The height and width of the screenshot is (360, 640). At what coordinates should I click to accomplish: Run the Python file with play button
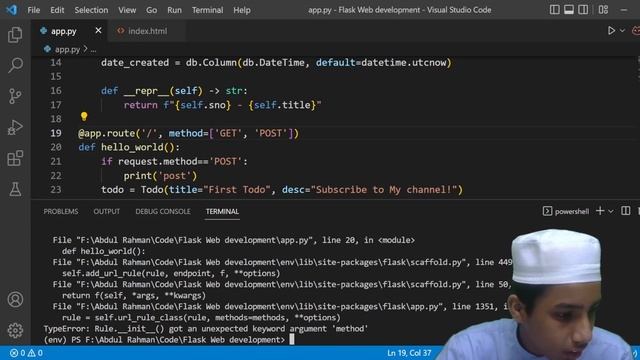click(x=611, y=31)
